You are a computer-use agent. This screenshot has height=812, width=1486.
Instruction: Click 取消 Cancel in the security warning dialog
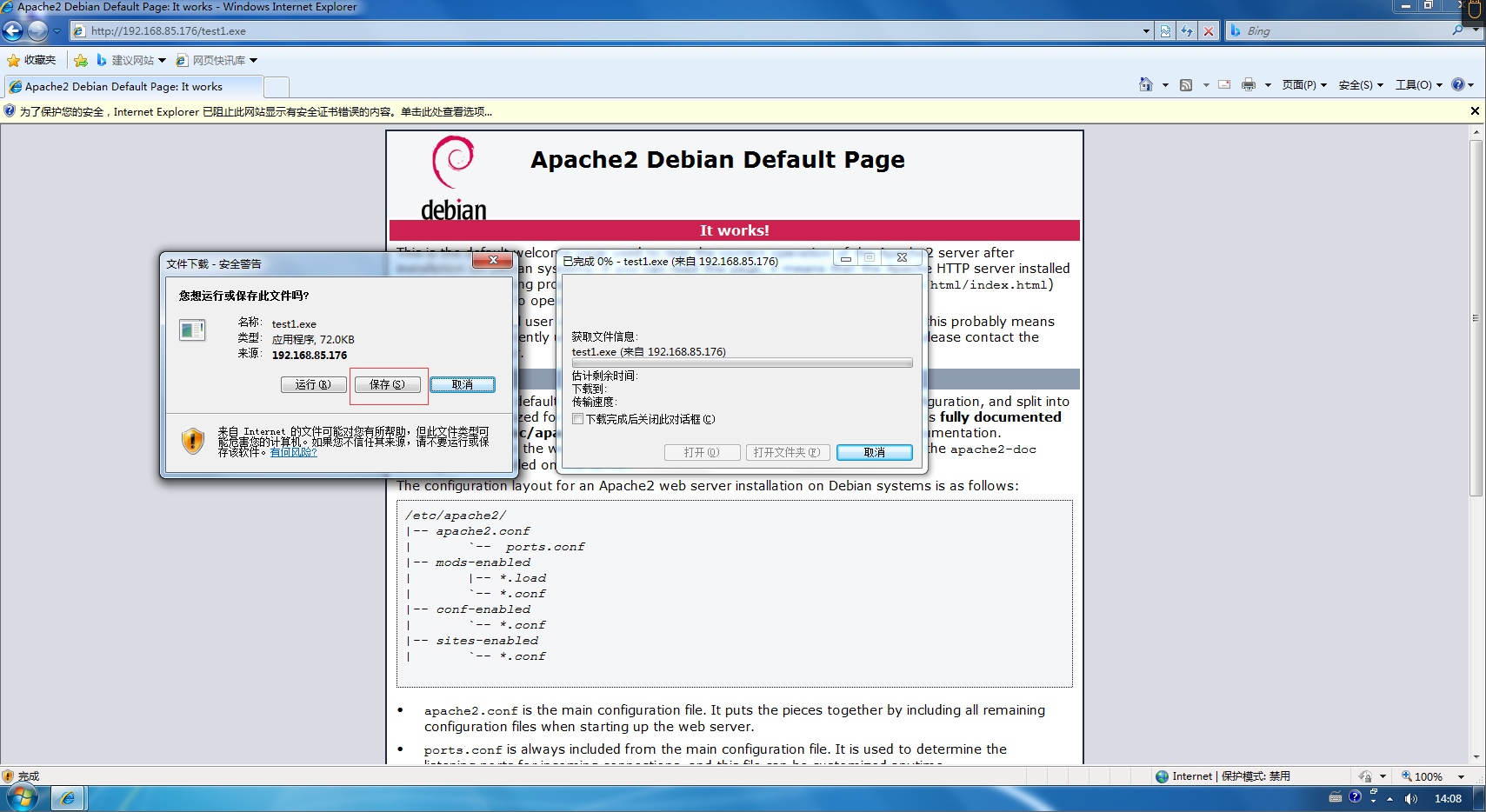[463, 384]
